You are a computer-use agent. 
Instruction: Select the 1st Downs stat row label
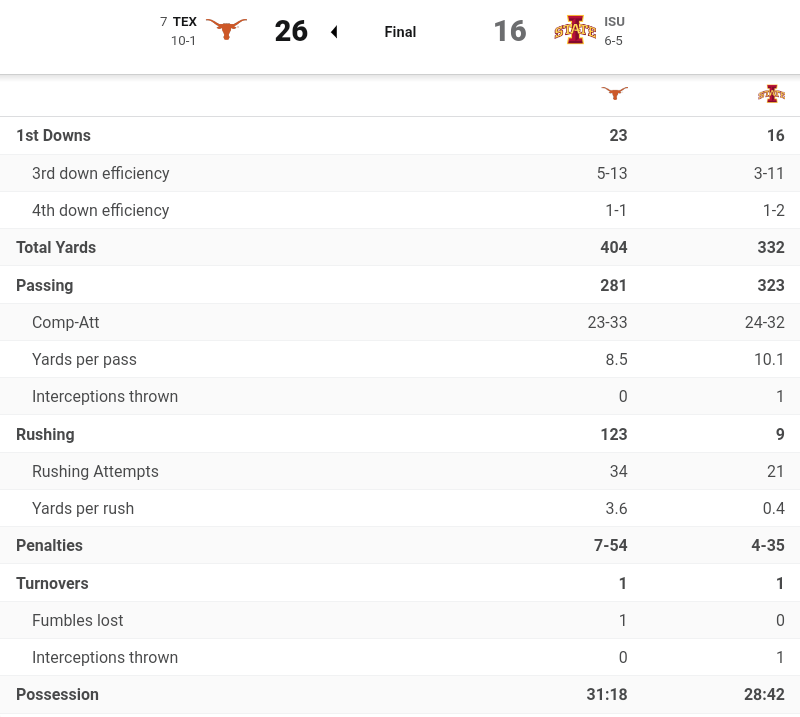[x=53, y=136]
